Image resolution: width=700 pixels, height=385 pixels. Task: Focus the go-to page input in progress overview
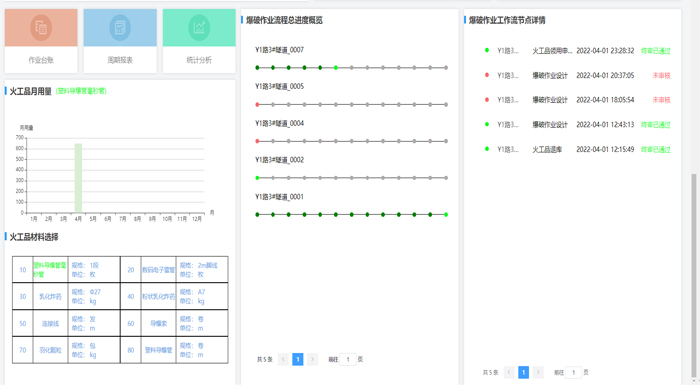pos(348,360)
